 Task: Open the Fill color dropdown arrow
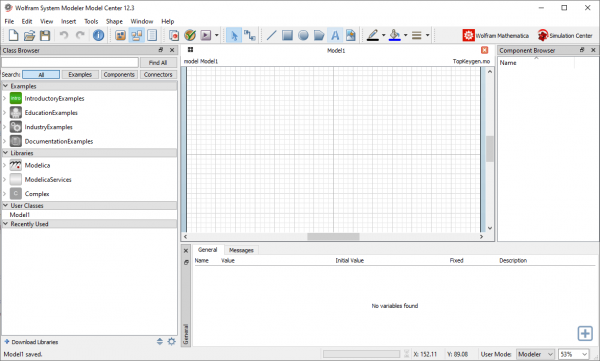point(406,36)
